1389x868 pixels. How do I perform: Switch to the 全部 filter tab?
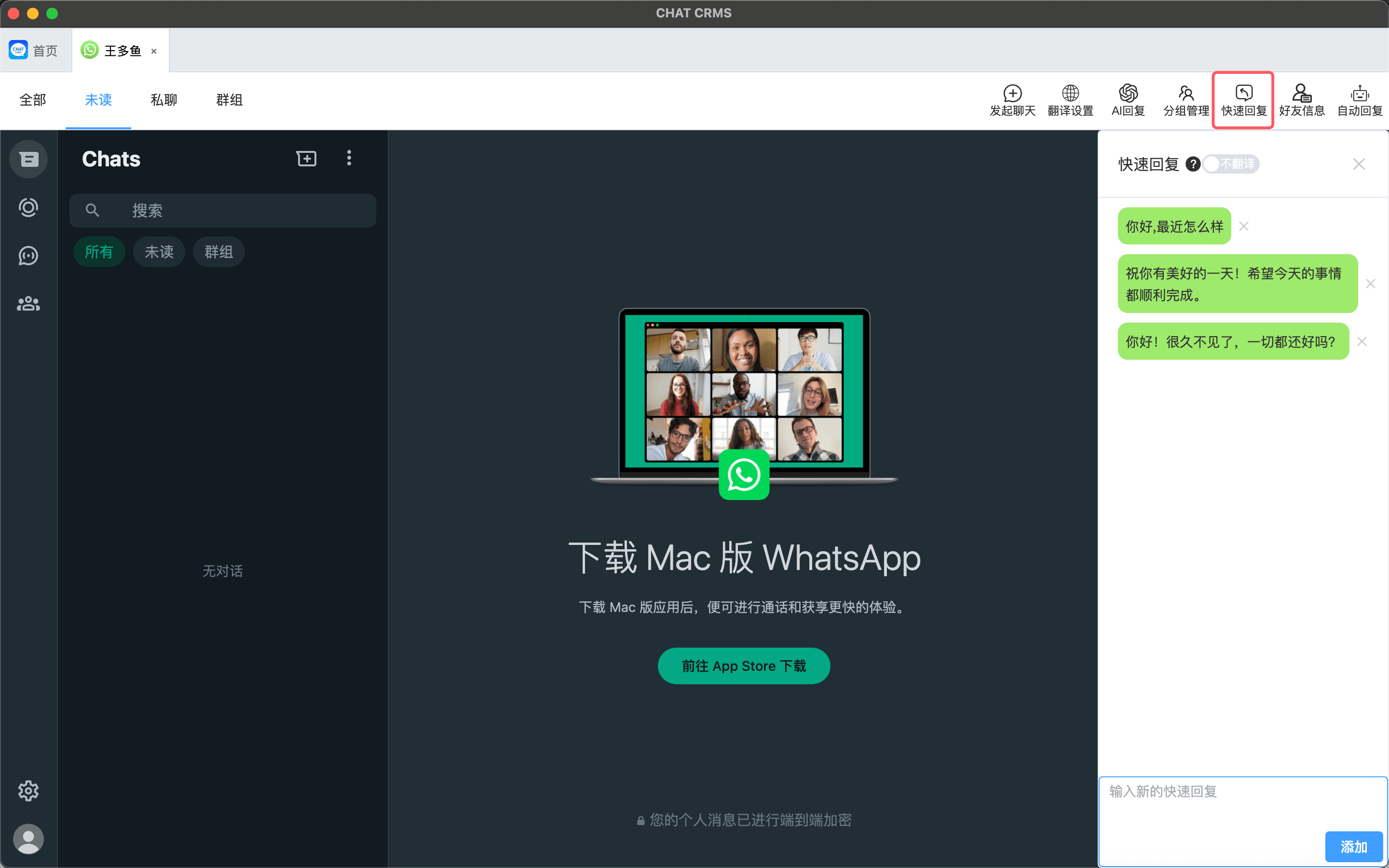33,100
